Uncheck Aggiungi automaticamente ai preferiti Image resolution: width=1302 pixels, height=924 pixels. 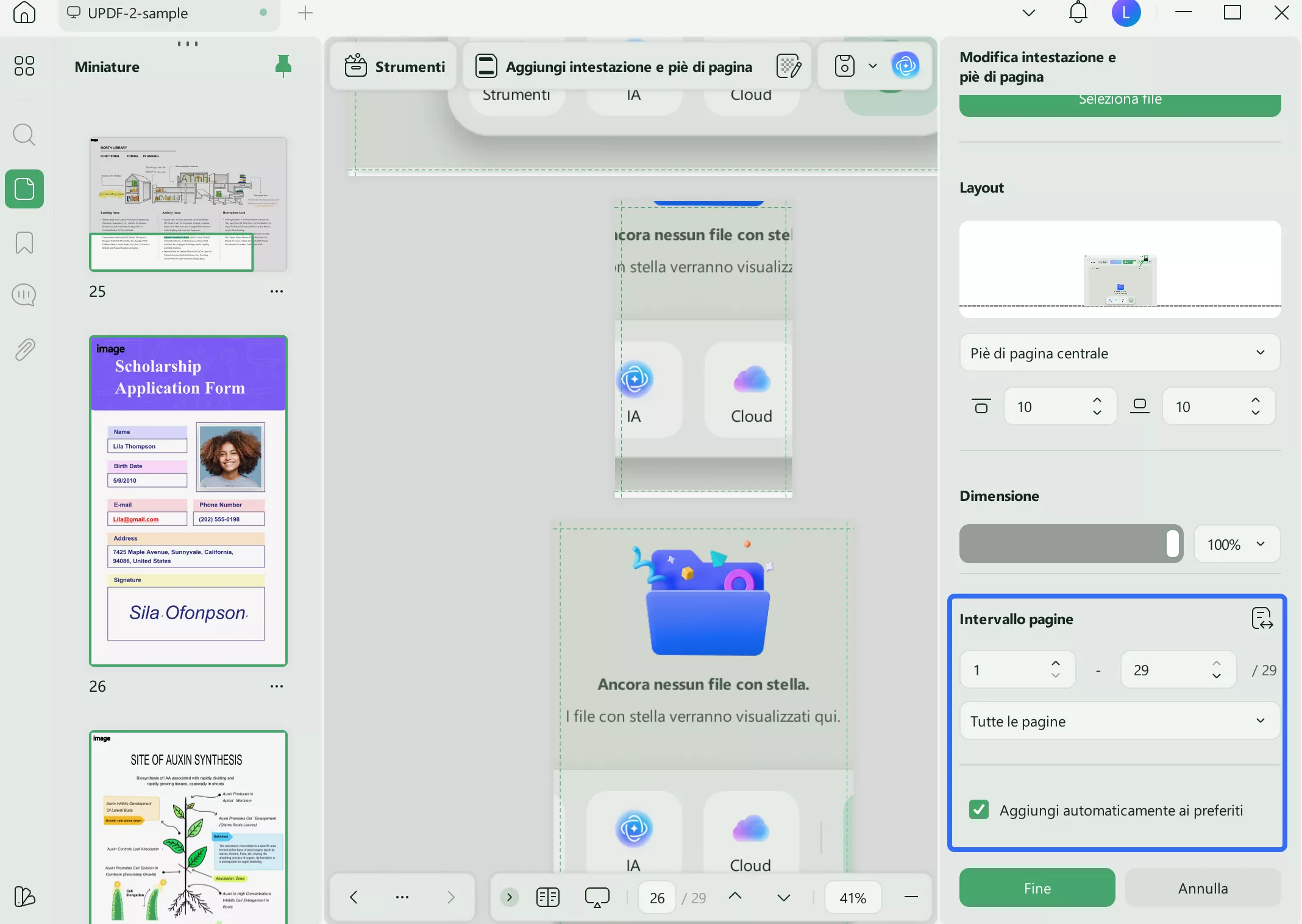[979, 810]
